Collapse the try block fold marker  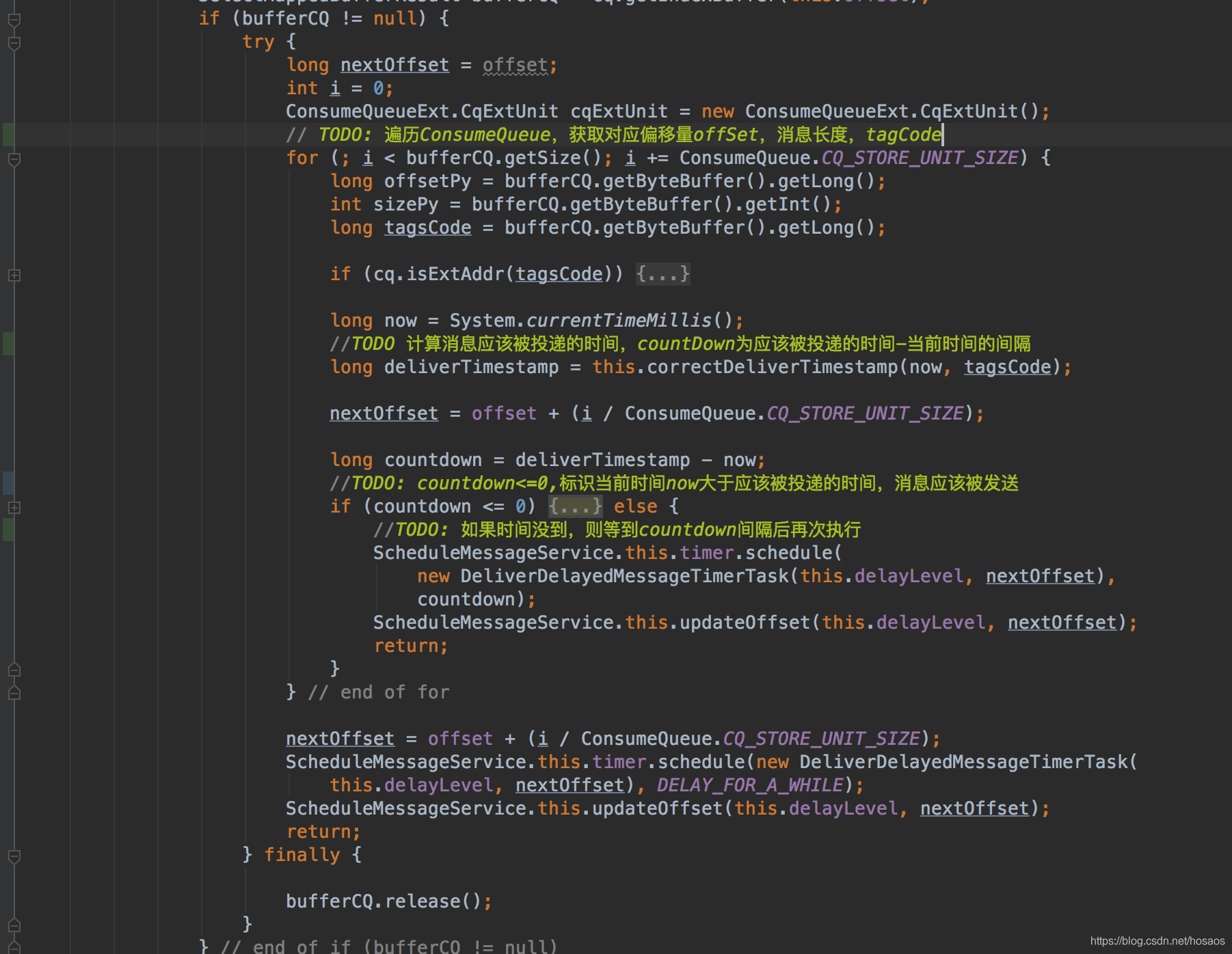pyautogui.click(x=14, y=43)
